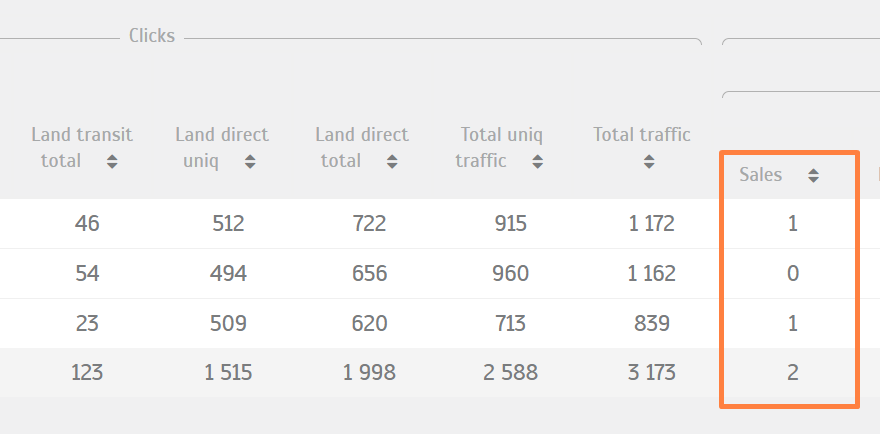The image size is (880, 434).
Task: Sort table using Total traffic arrows
Action: (x=649, y=162)
